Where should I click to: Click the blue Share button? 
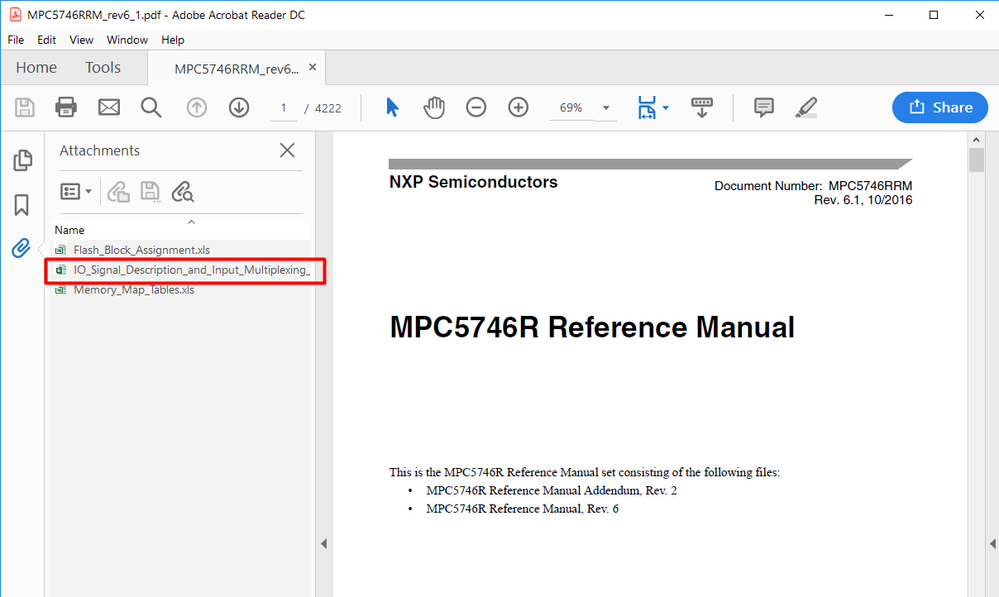940,107
